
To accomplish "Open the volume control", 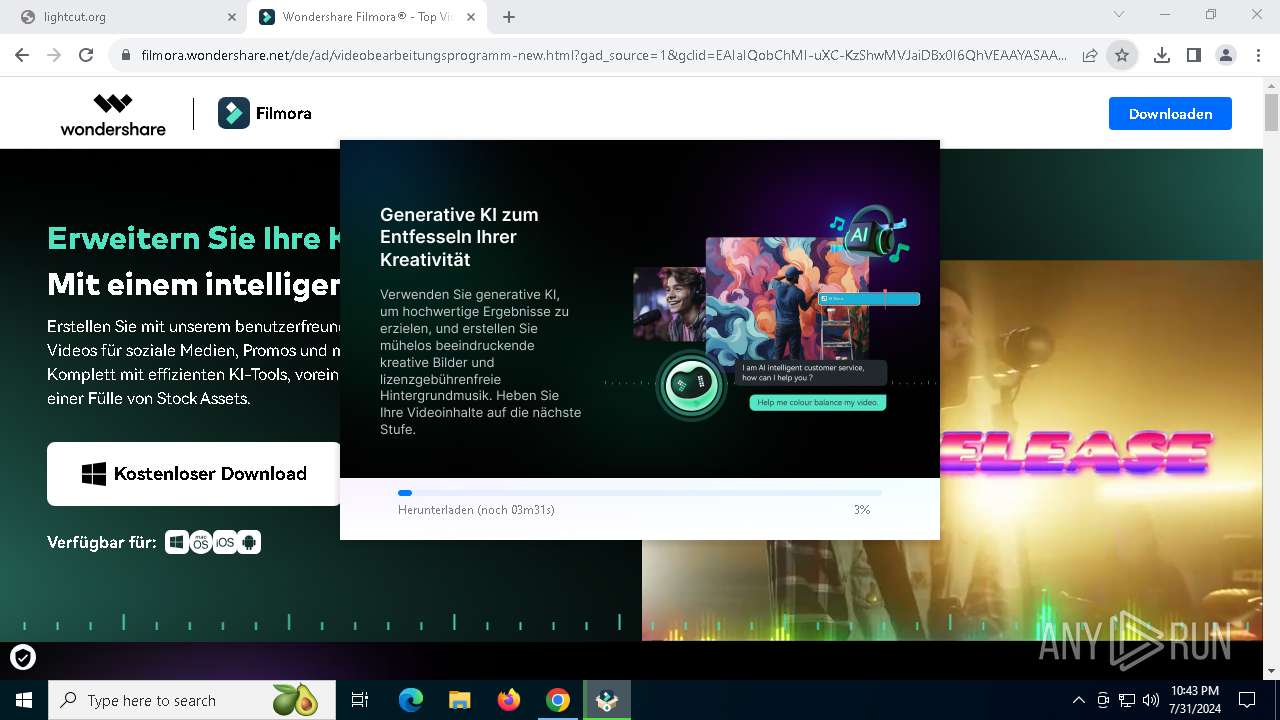I will click(1151, 700).
